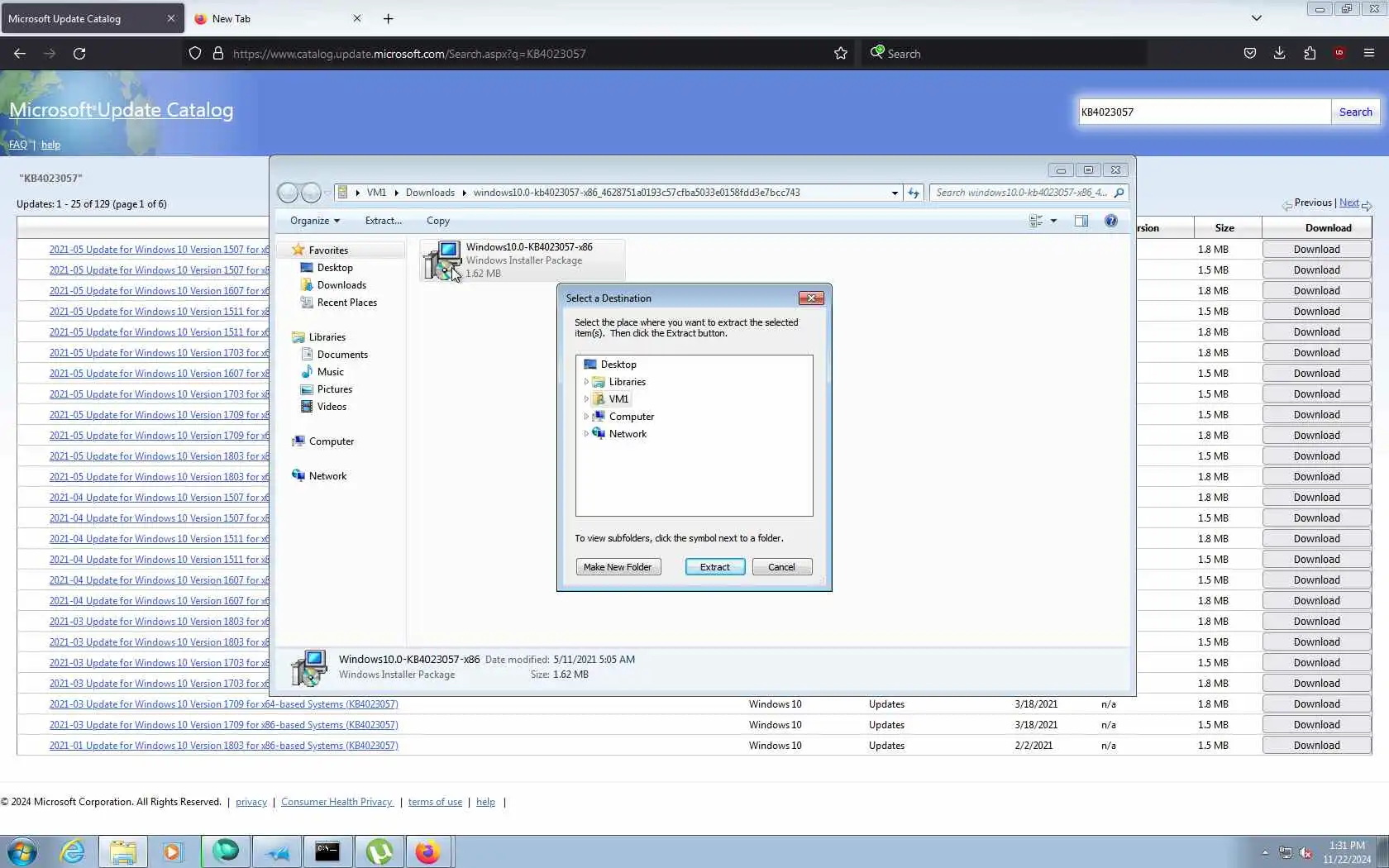Download the 2021-01 Version 1803 x86 update
Screen dimensions: 1389x868
coord(1316,746)
